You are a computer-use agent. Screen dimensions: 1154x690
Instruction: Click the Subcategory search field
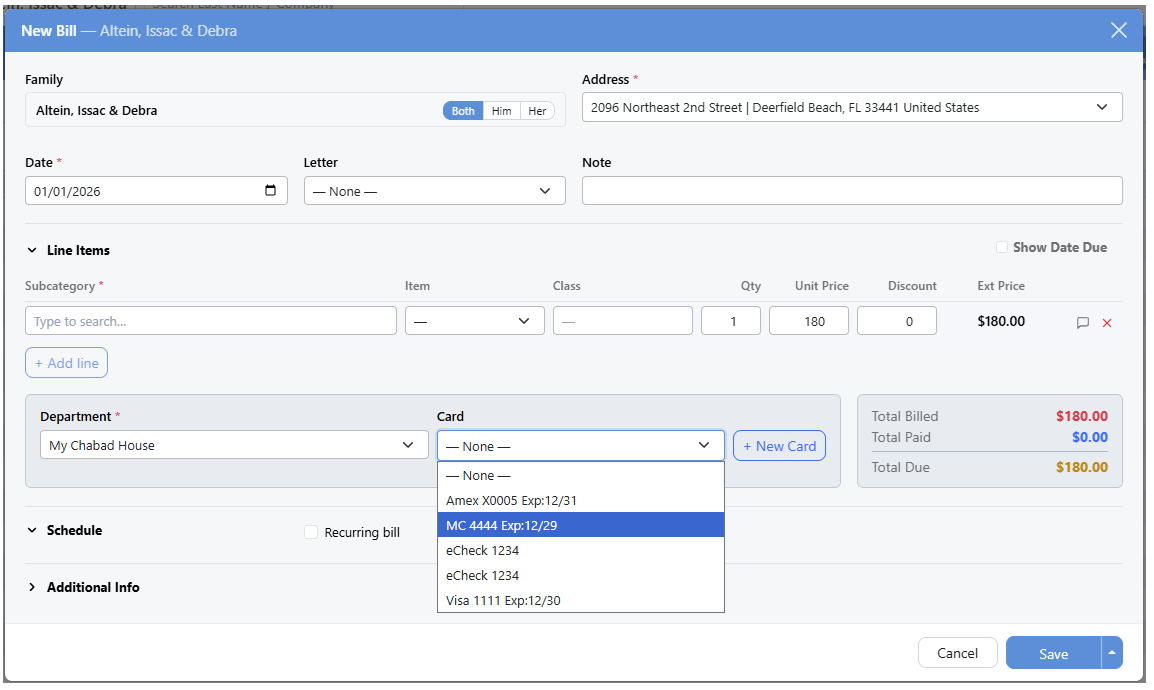point(210,321)
